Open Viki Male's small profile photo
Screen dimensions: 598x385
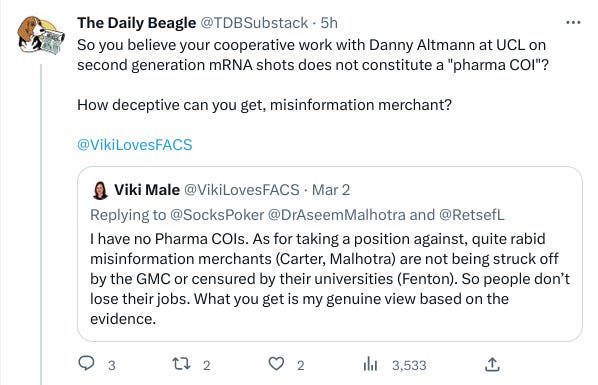tap(100, 190)
